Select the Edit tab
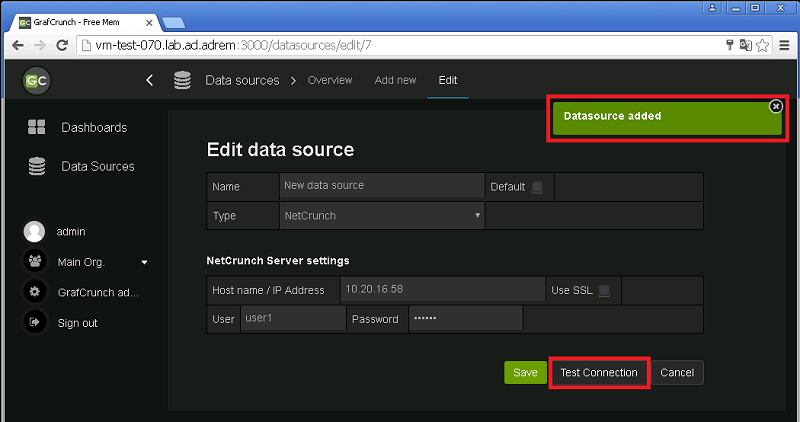Viewport: 800px width, 422px height. (448, 80)
